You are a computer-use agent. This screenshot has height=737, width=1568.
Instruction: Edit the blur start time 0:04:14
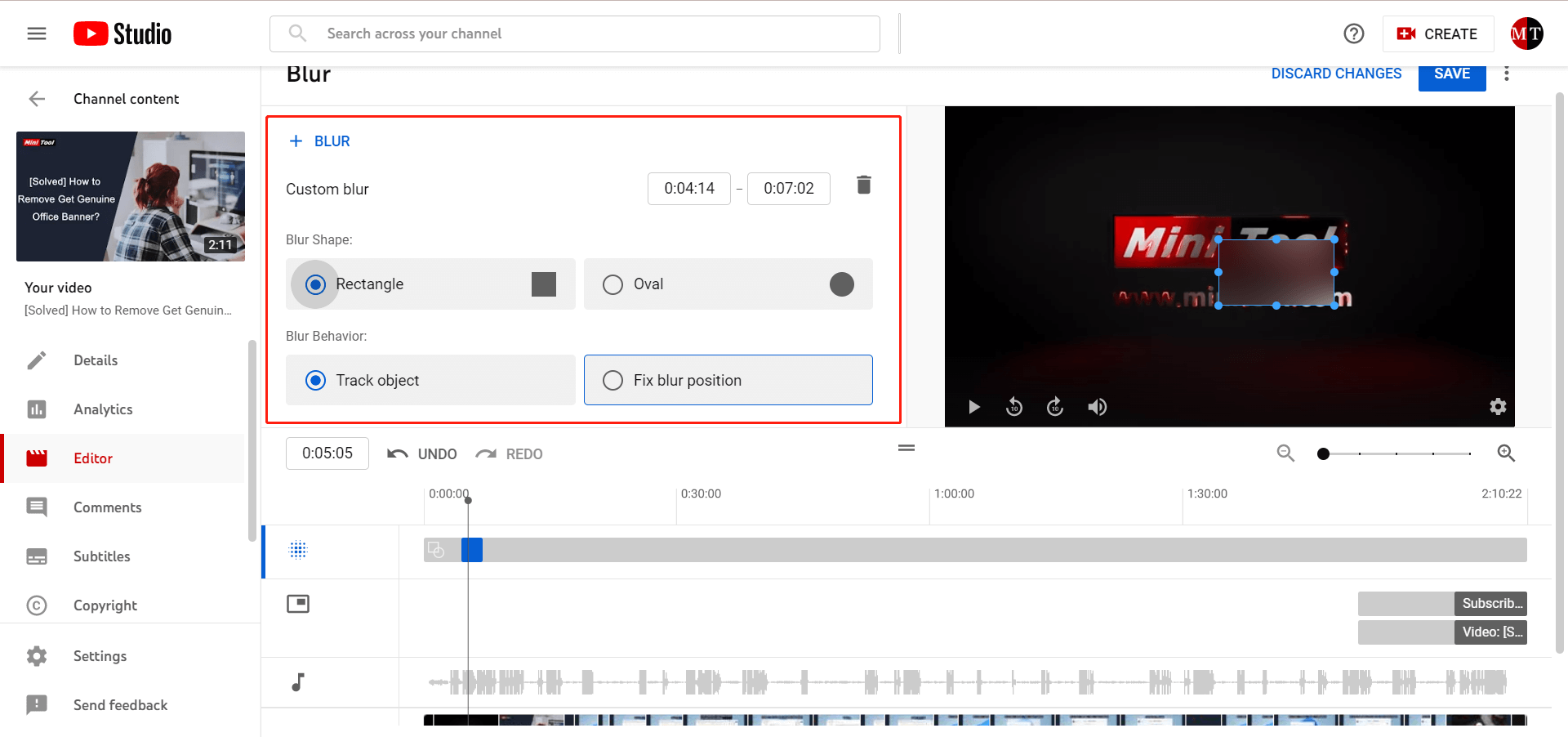click(689, 189)
